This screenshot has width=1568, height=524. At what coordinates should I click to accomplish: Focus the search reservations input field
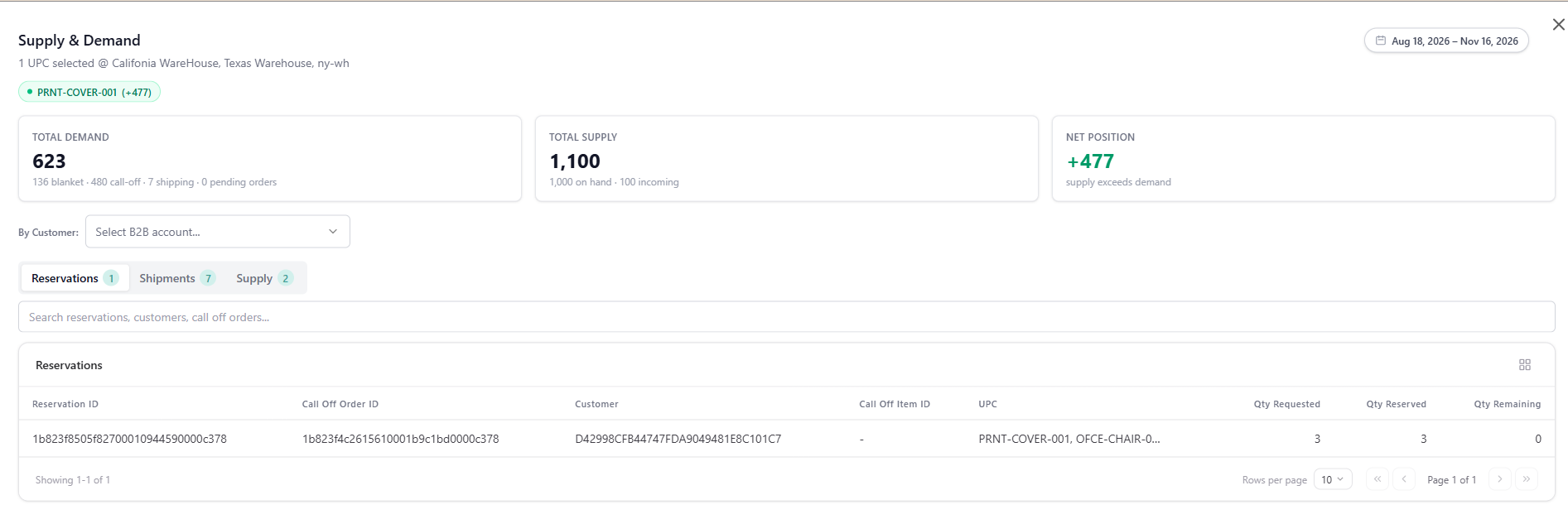click(x=786, y=317)
